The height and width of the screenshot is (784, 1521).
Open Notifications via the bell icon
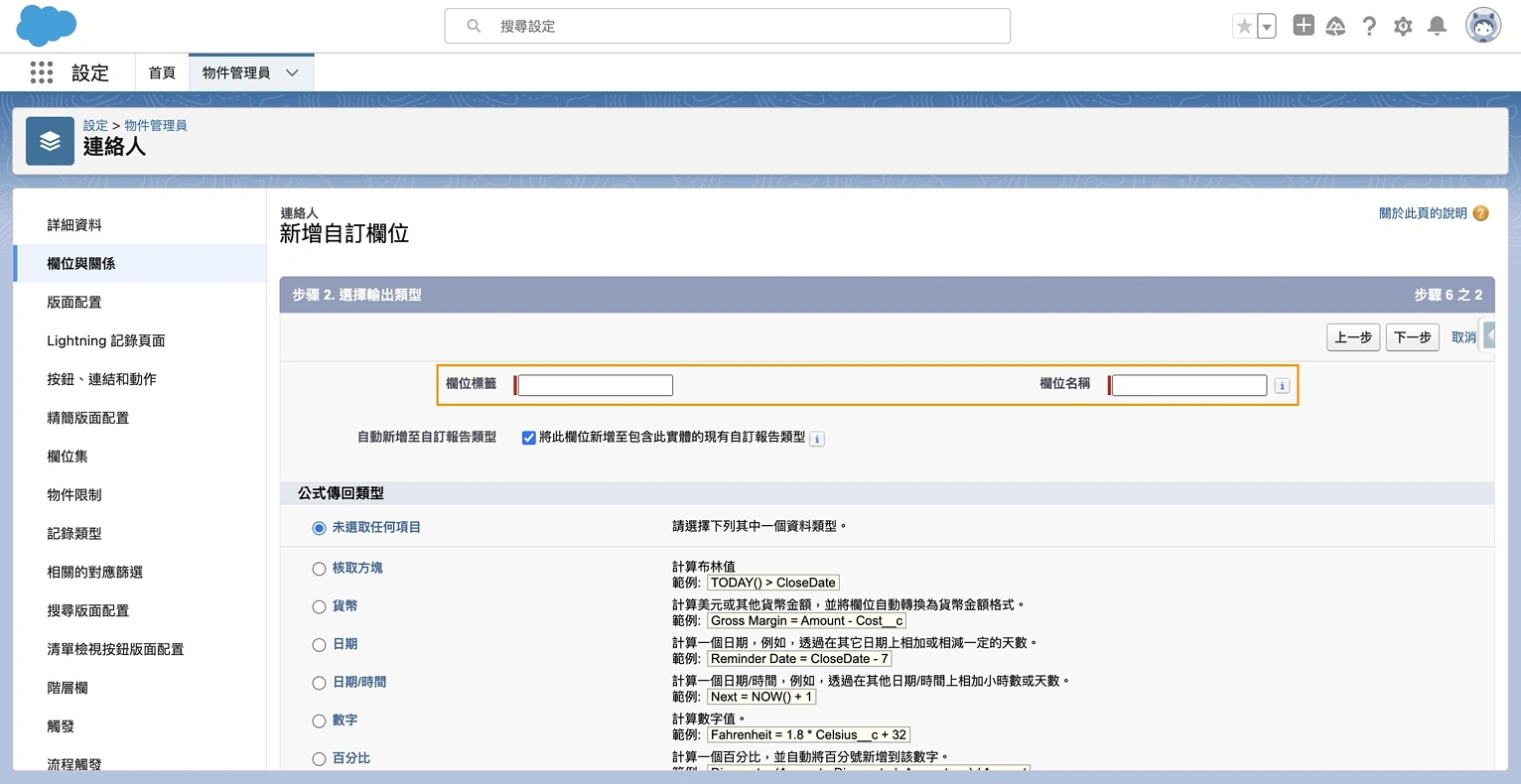coord(1437,25)
